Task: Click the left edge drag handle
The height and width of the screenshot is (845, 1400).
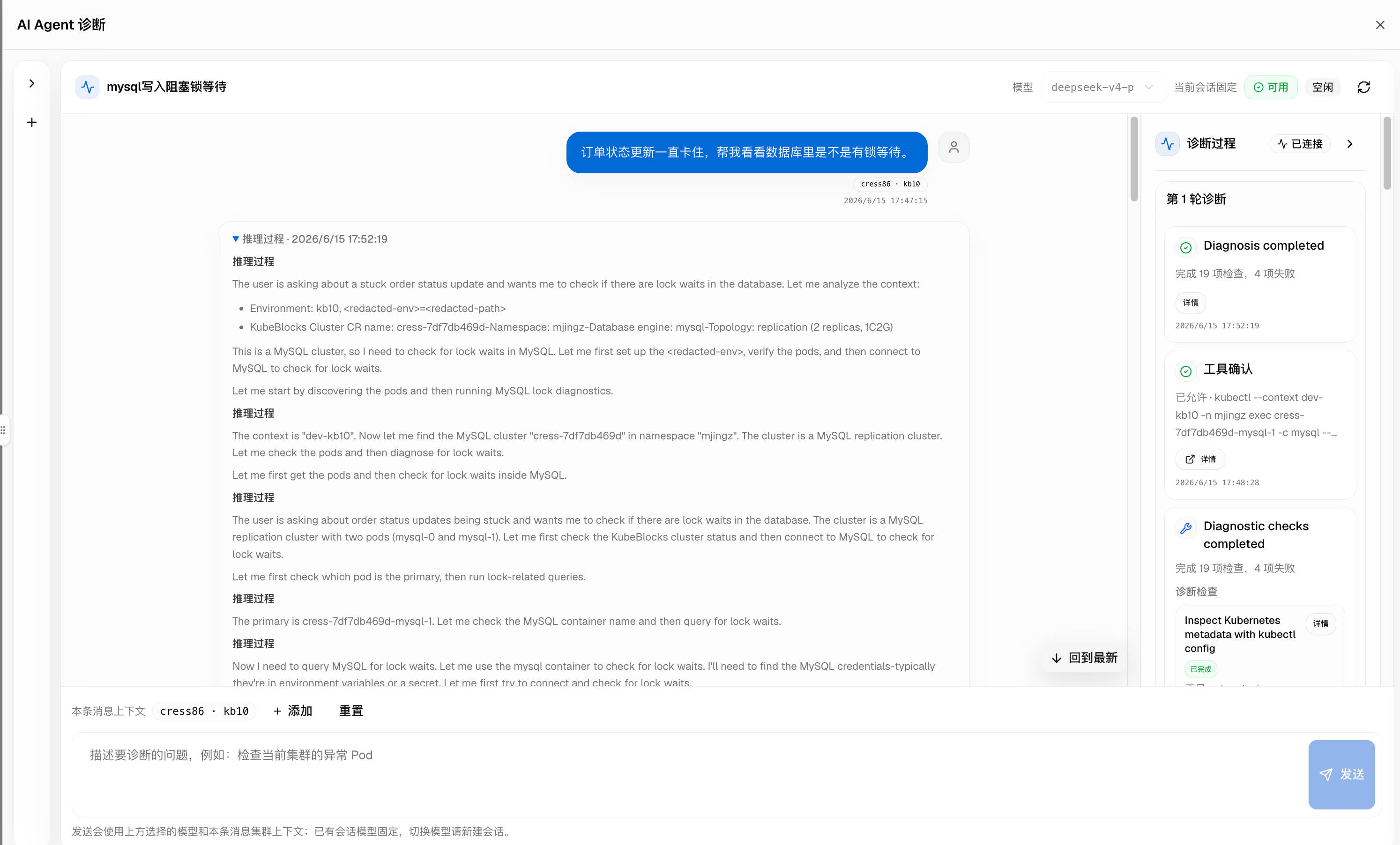Action: (x=3, y=430)
